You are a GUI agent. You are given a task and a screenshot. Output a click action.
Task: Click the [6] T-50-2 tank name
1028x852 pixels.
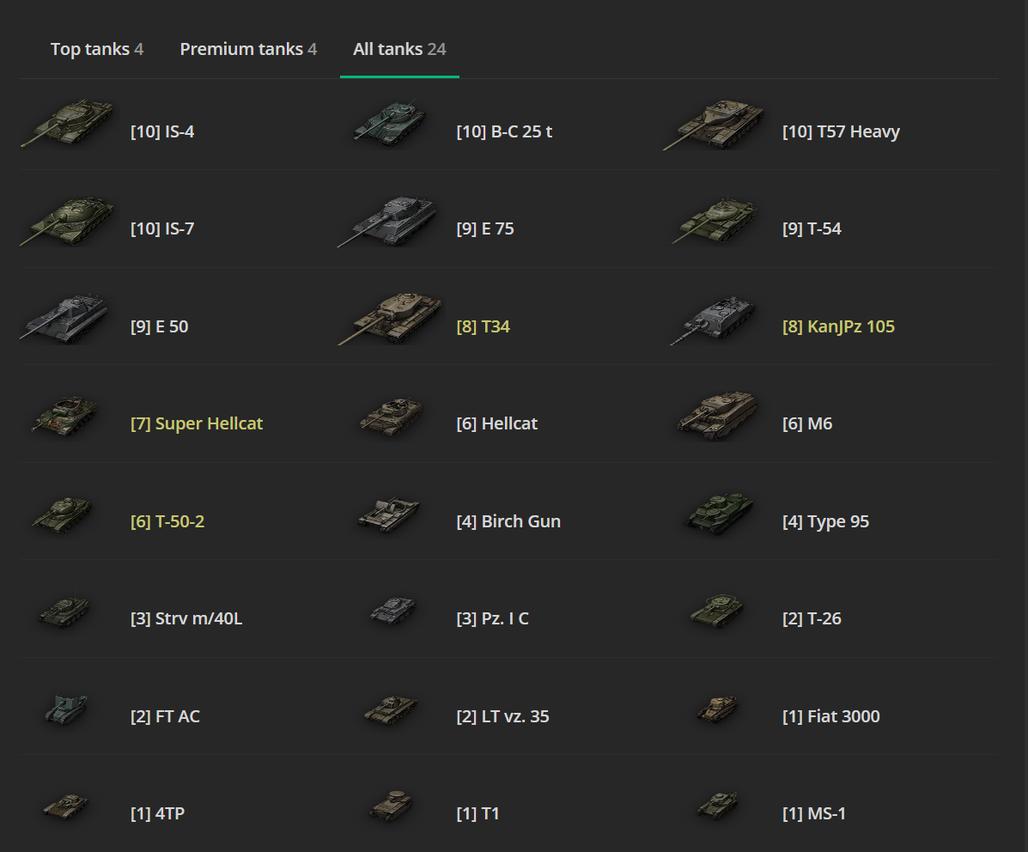coord(167,522)
